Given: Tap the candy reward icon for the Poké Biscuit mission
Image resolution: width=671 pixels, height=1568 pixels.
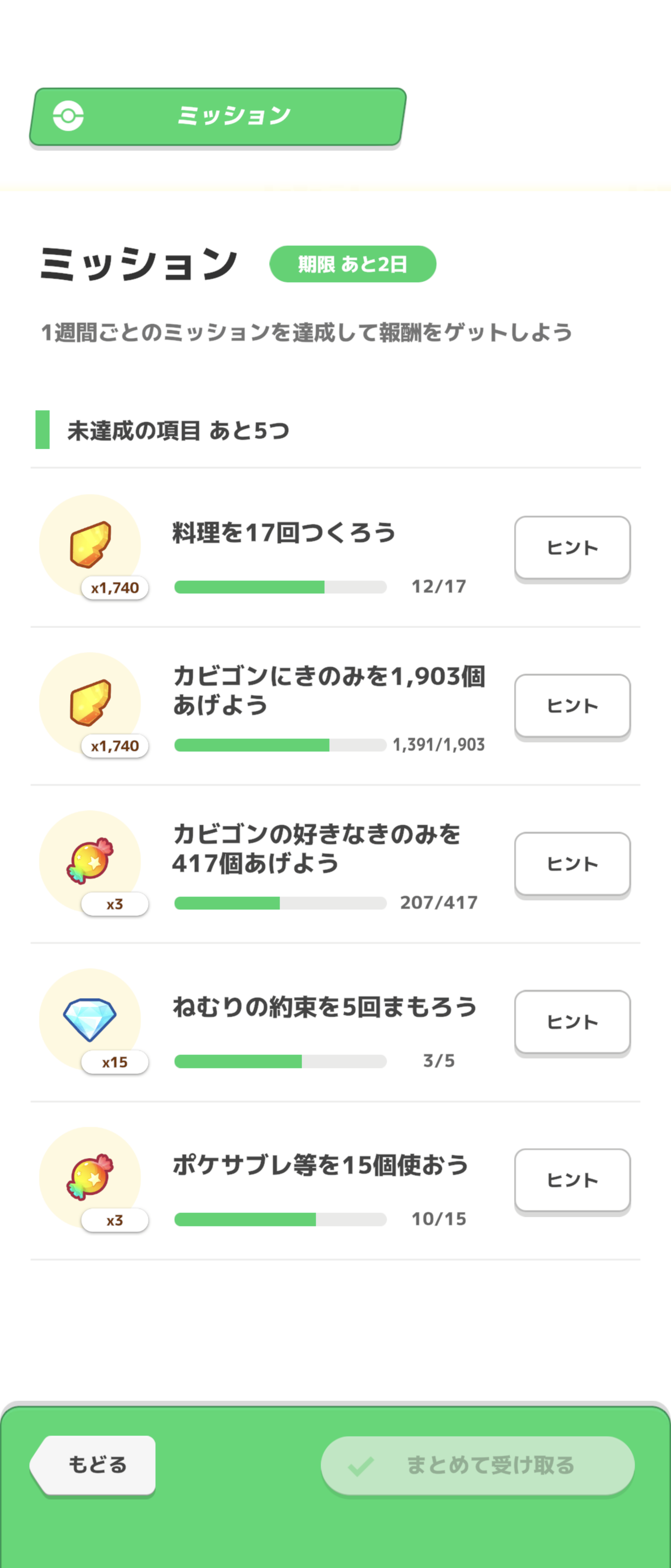Looking at the screenshot, I should [90, 1176].
